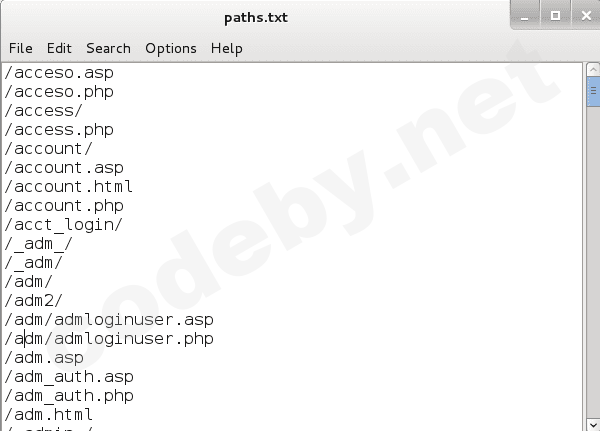Set cursor on /adm_auth.php line
The height and width of the screenshot is (431, 600).
tap(69, 396)
